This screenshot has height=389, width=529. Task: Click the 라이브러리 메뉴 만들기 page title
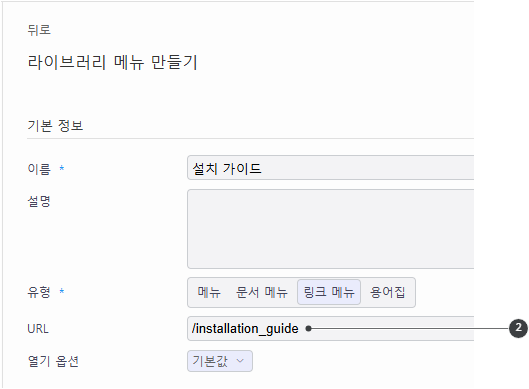pyautogui.click(x=112, y=62)
